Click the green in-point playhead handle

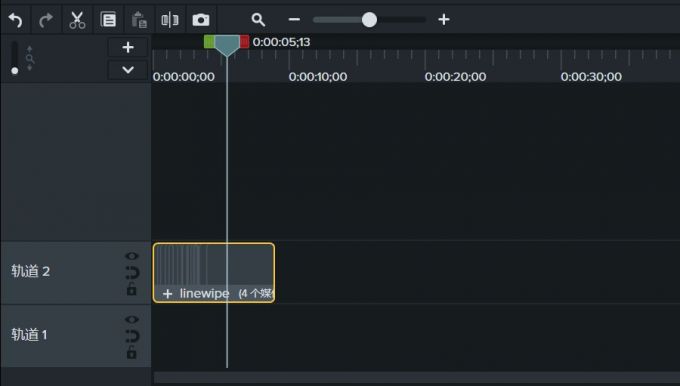tap(209, 42)
